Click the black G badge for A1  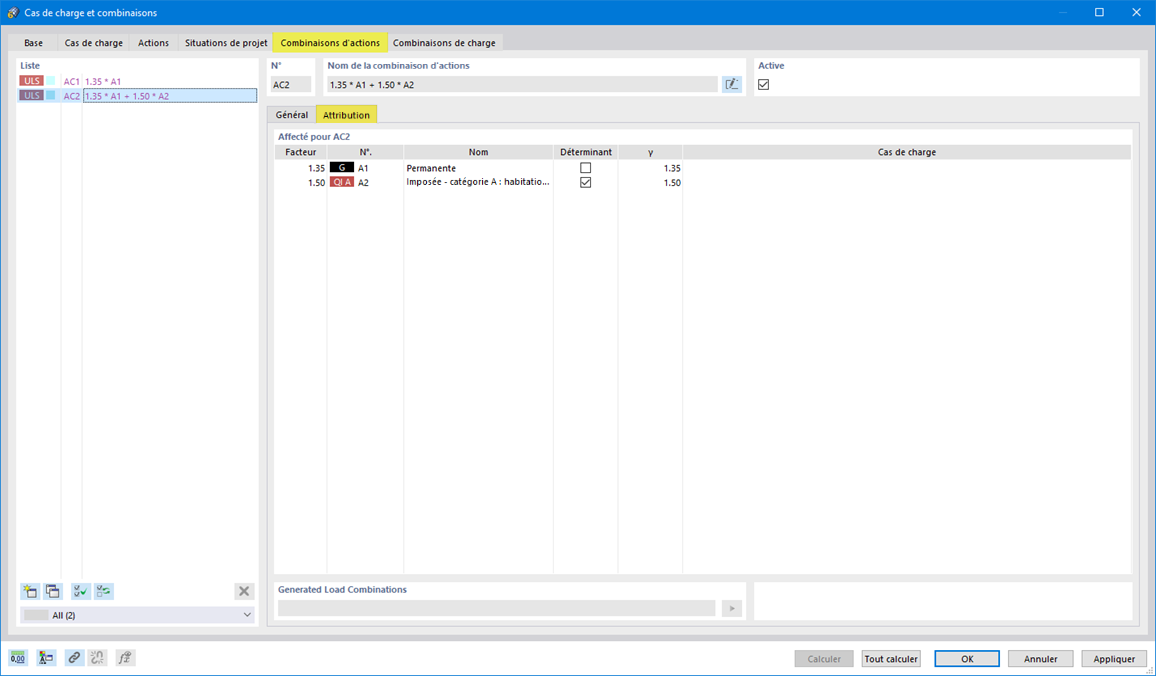[x=341, y=168]
